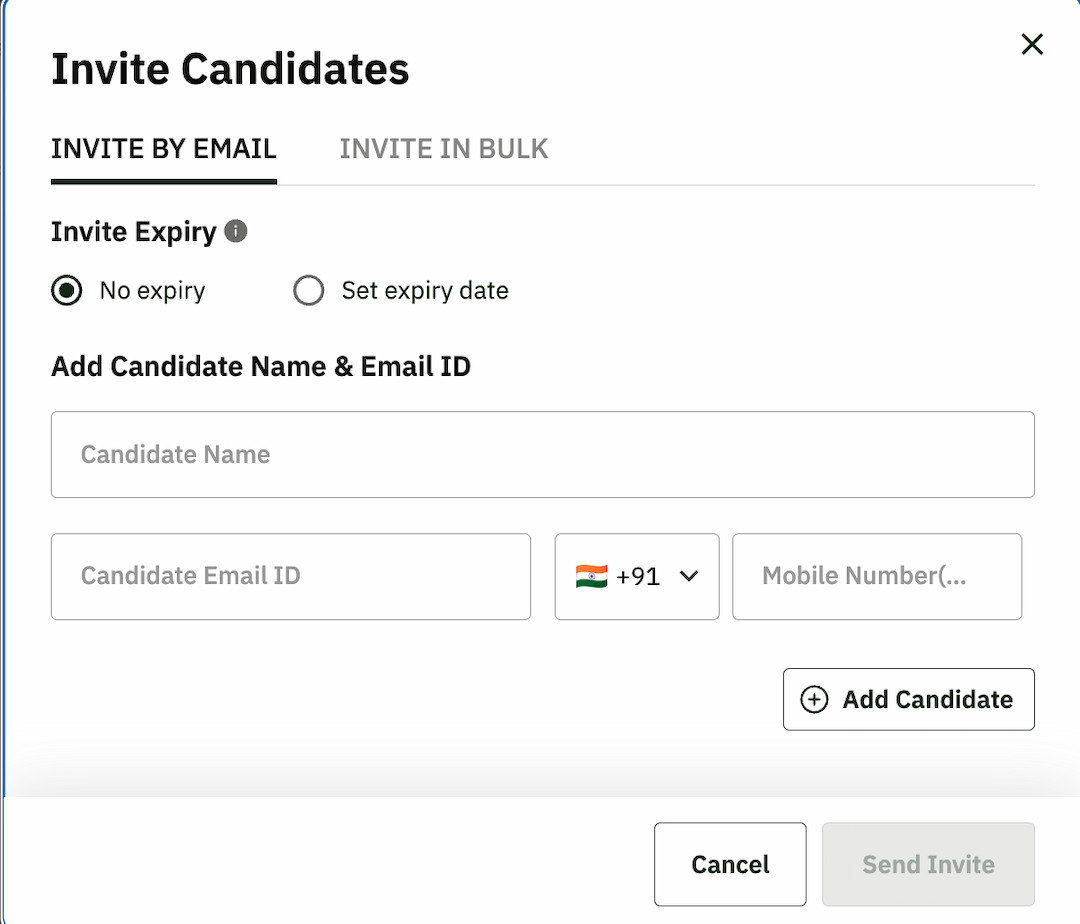Click the "No expiry" label text
Screen dimensions: 1080x924
pos(152,291)
